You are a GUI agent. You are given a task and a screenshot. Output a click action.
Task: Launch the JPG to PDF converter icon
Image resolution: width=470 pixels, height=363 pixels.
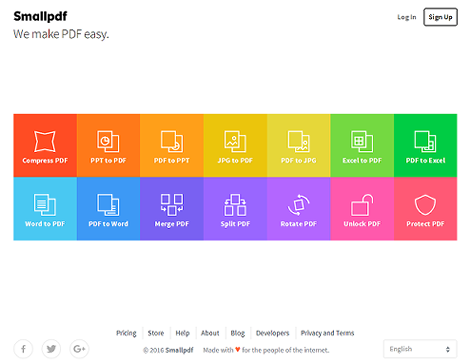[235, 141]
